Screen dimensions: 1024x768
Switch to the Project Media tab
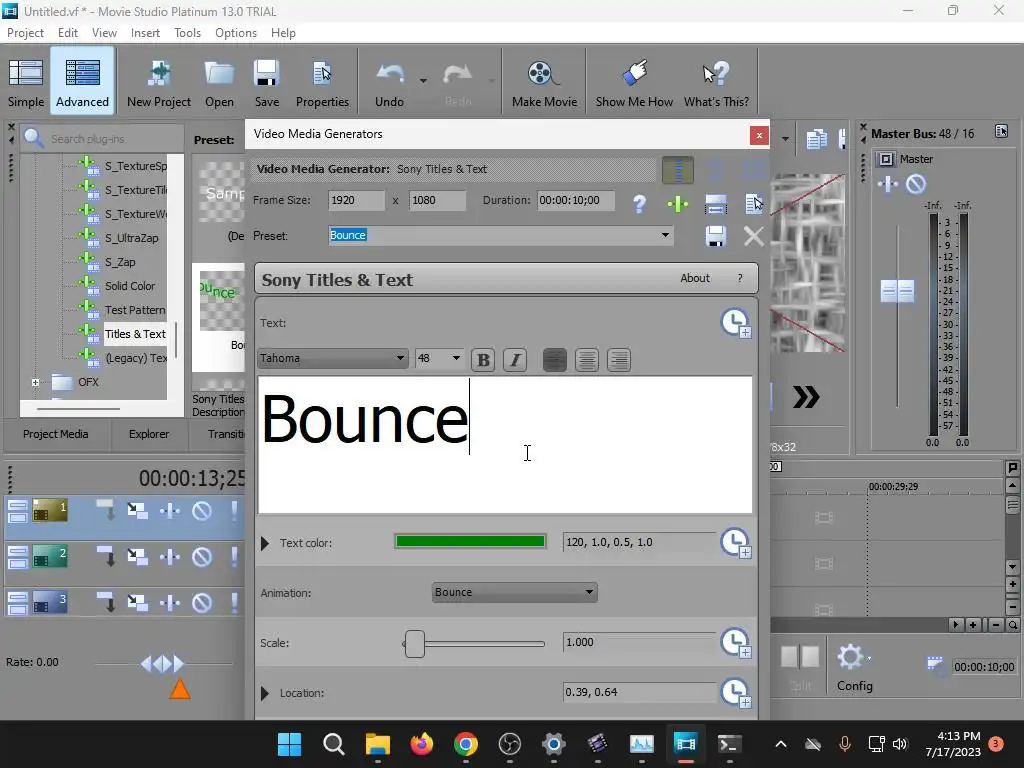tap(56, 434)
